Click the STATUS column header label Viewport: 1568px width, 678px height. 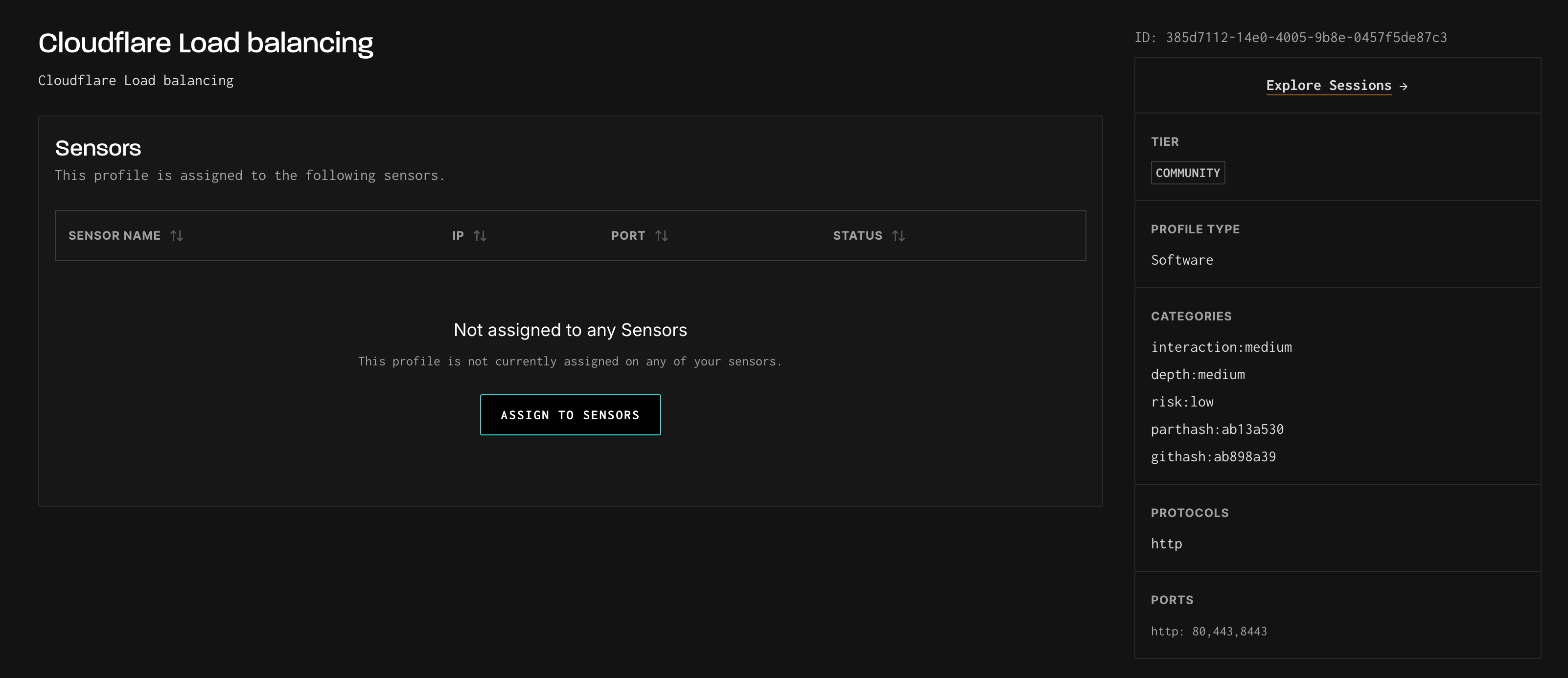coord(857,235)
